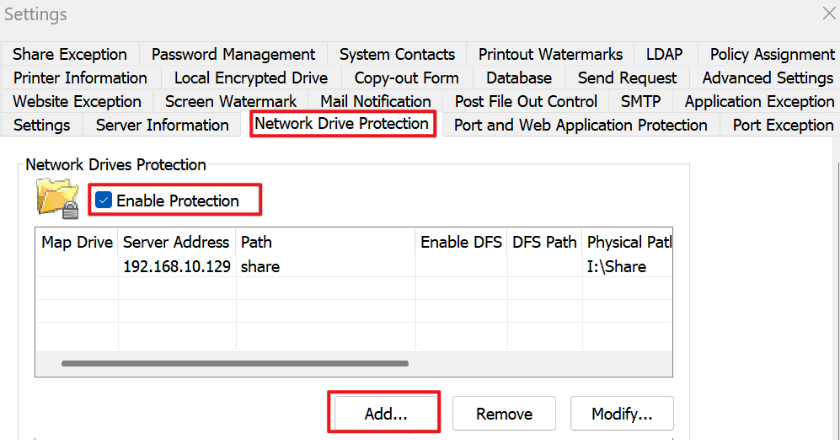840x440 pixels.
Task: Select the 192.168.10.129 server row
Action: tap(354, 266)
